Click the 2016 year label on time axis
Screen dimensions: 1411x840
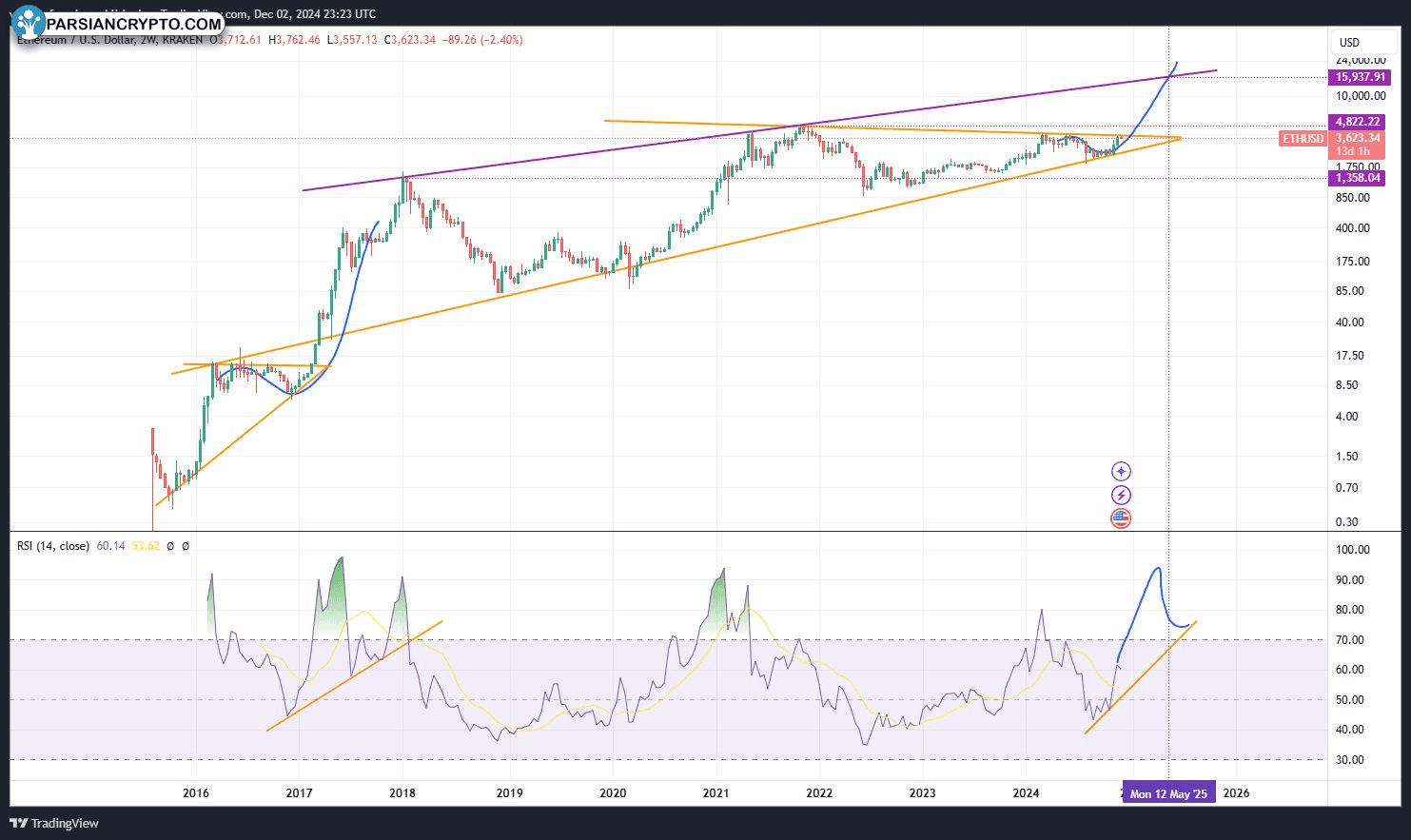(x=196, y=793)
